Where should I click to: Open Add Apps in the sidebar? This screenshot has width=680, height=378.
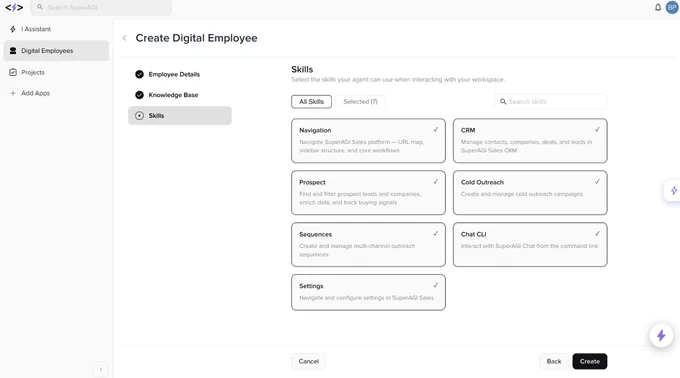click(x=56, y=93)
